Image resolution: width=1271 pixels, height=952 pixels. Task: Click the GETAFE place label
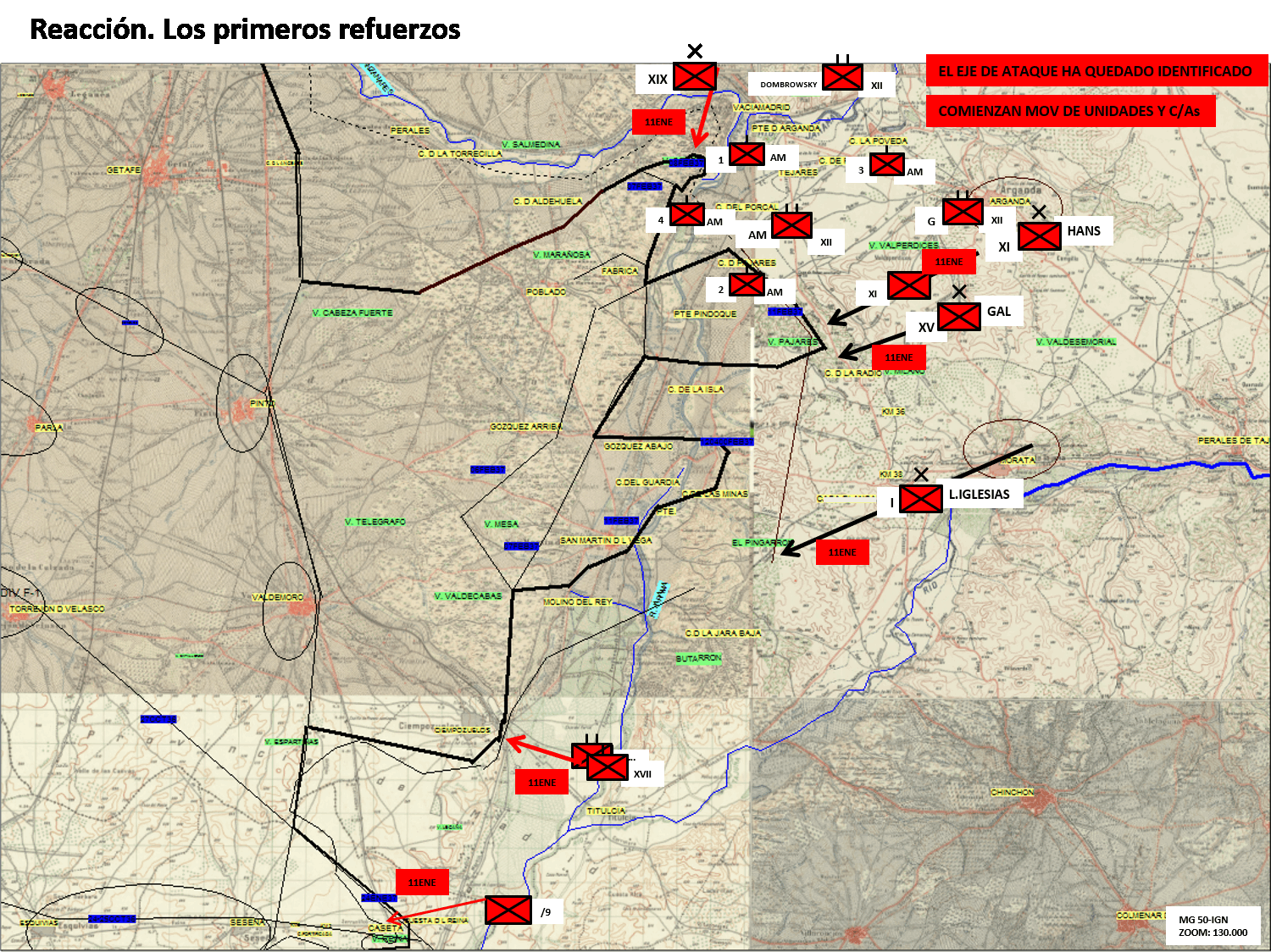point(124,170)
